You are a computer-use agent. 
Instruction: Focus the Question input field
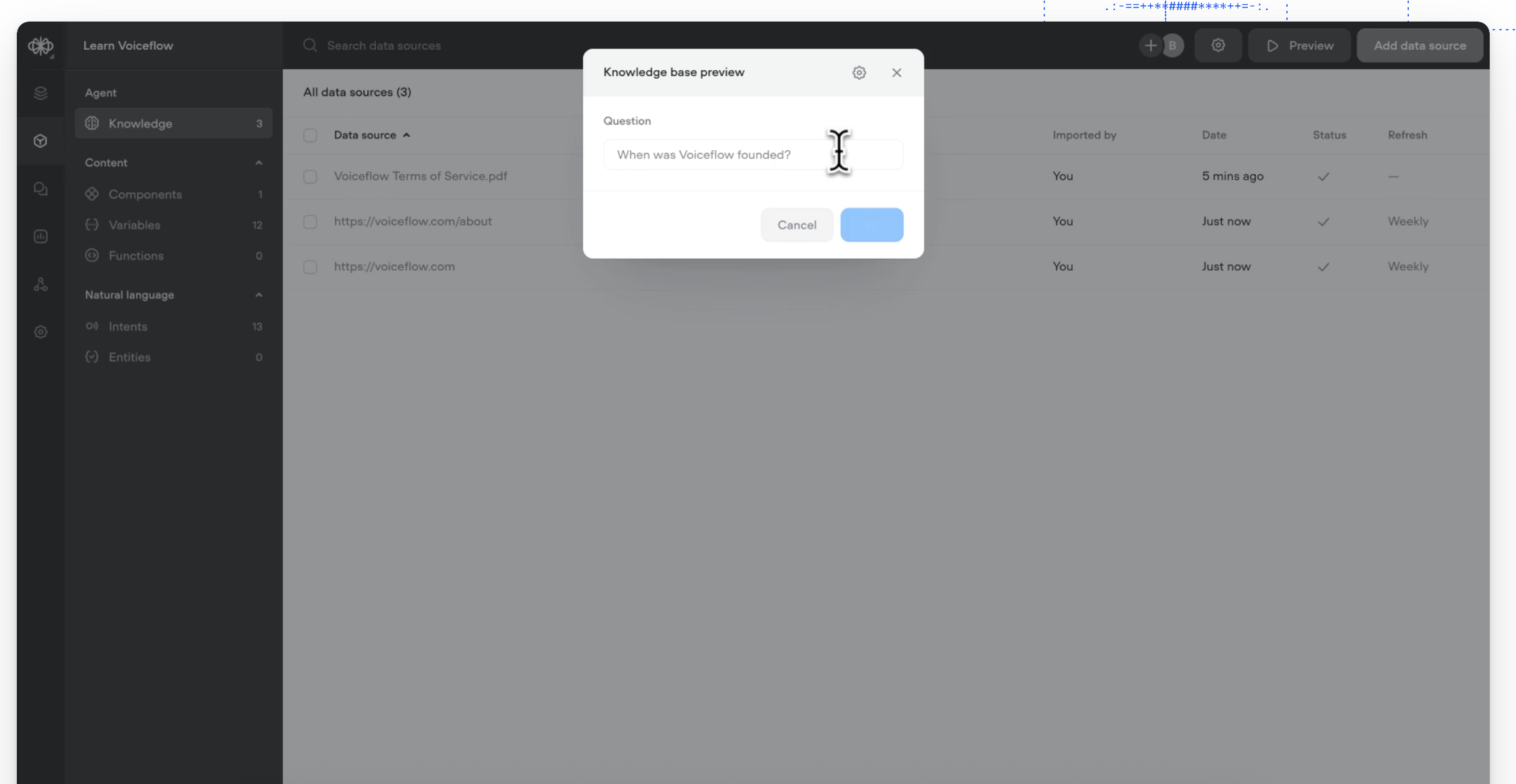click(753, 154)
